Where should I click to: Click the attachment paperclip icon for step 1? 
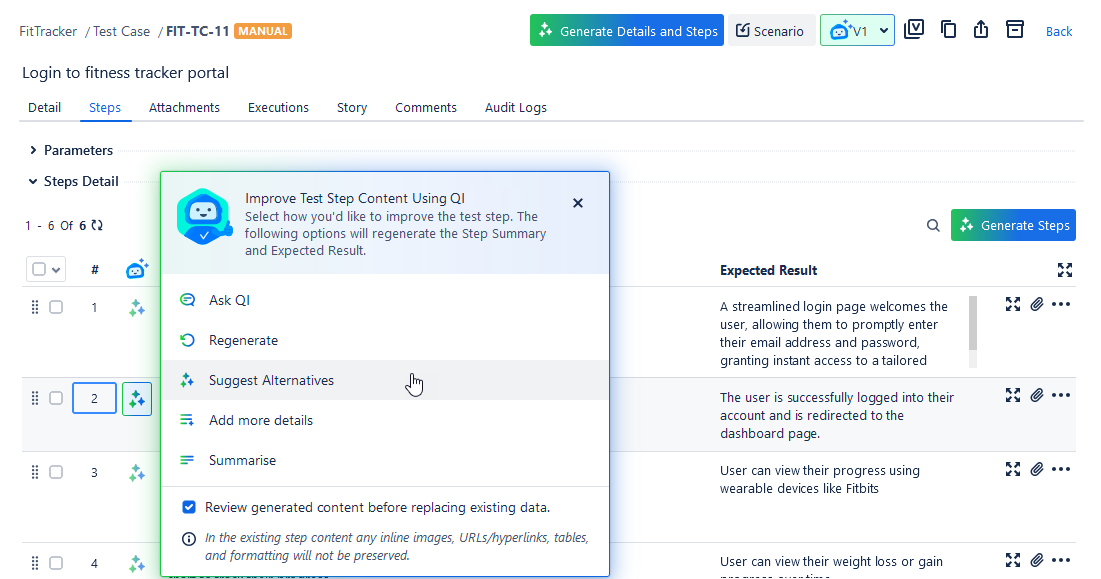pos(1037,304)
